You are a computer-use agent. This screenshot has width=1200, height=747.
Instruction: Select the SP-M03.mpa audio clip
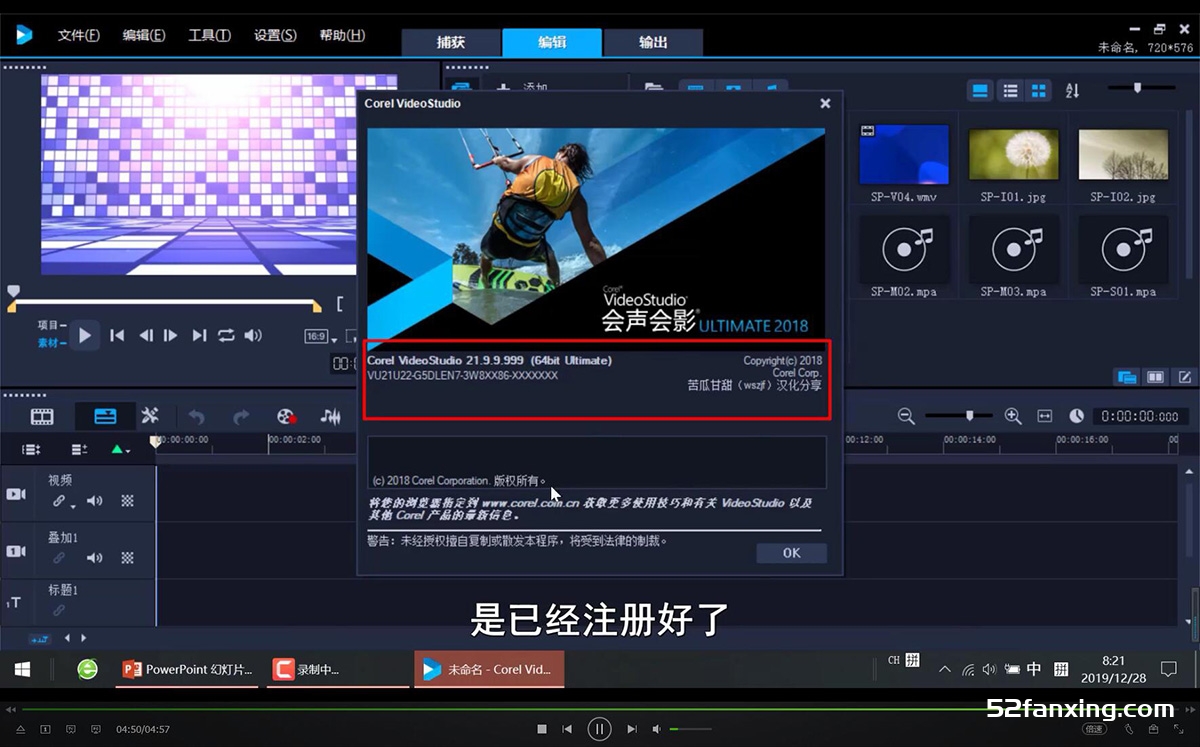pyautogui.click(x=1013, y=251)
